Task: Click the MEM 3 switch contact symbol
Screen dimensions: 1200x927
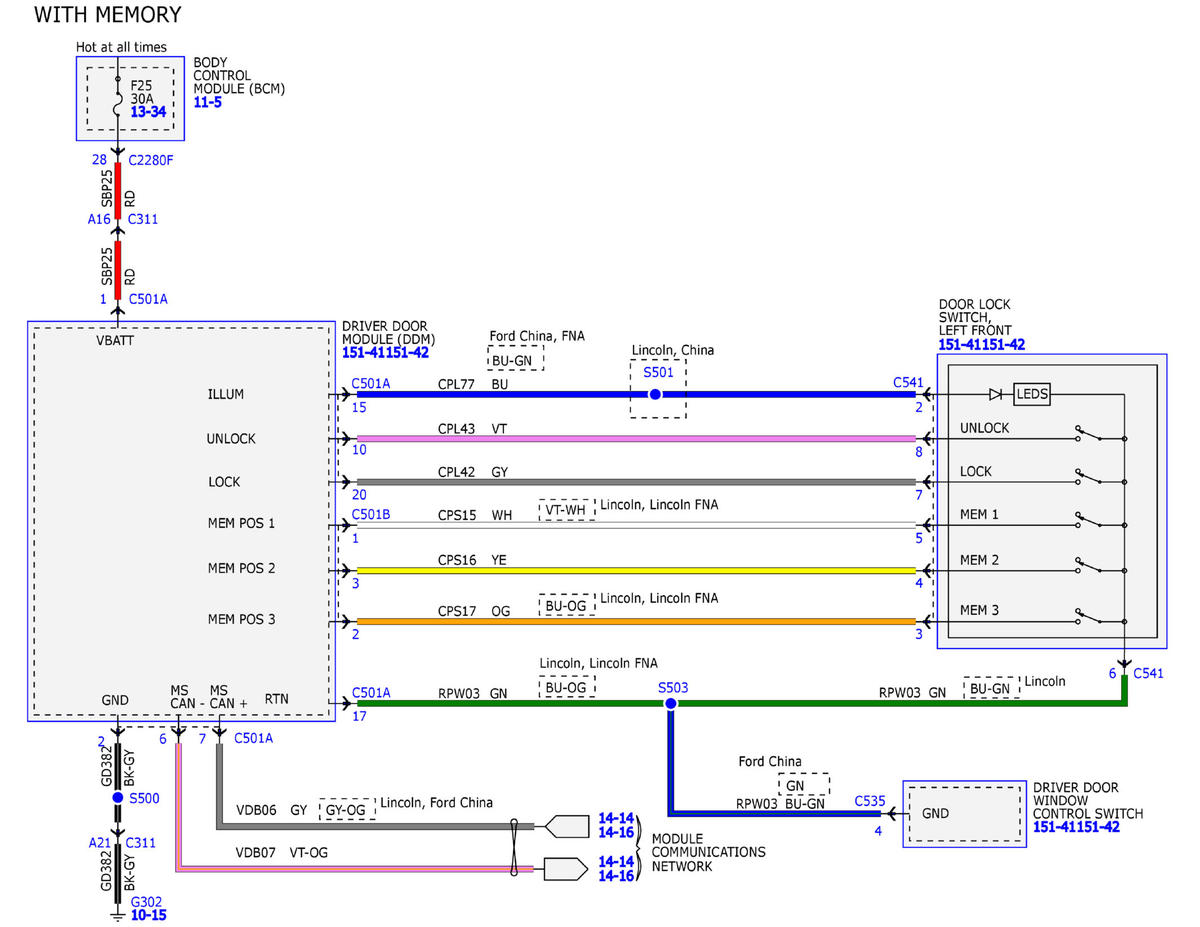Action: [1088, 616]
